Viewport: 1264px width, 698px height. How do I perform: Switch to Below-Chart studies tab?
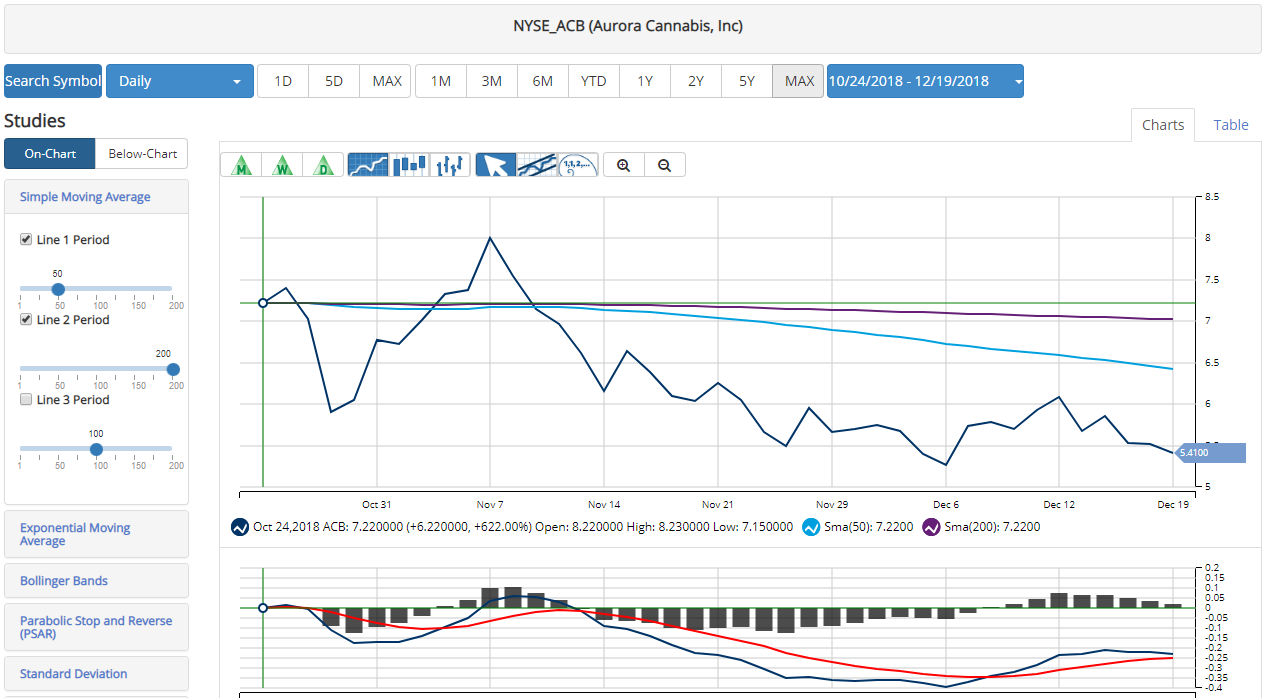point(142,154)
